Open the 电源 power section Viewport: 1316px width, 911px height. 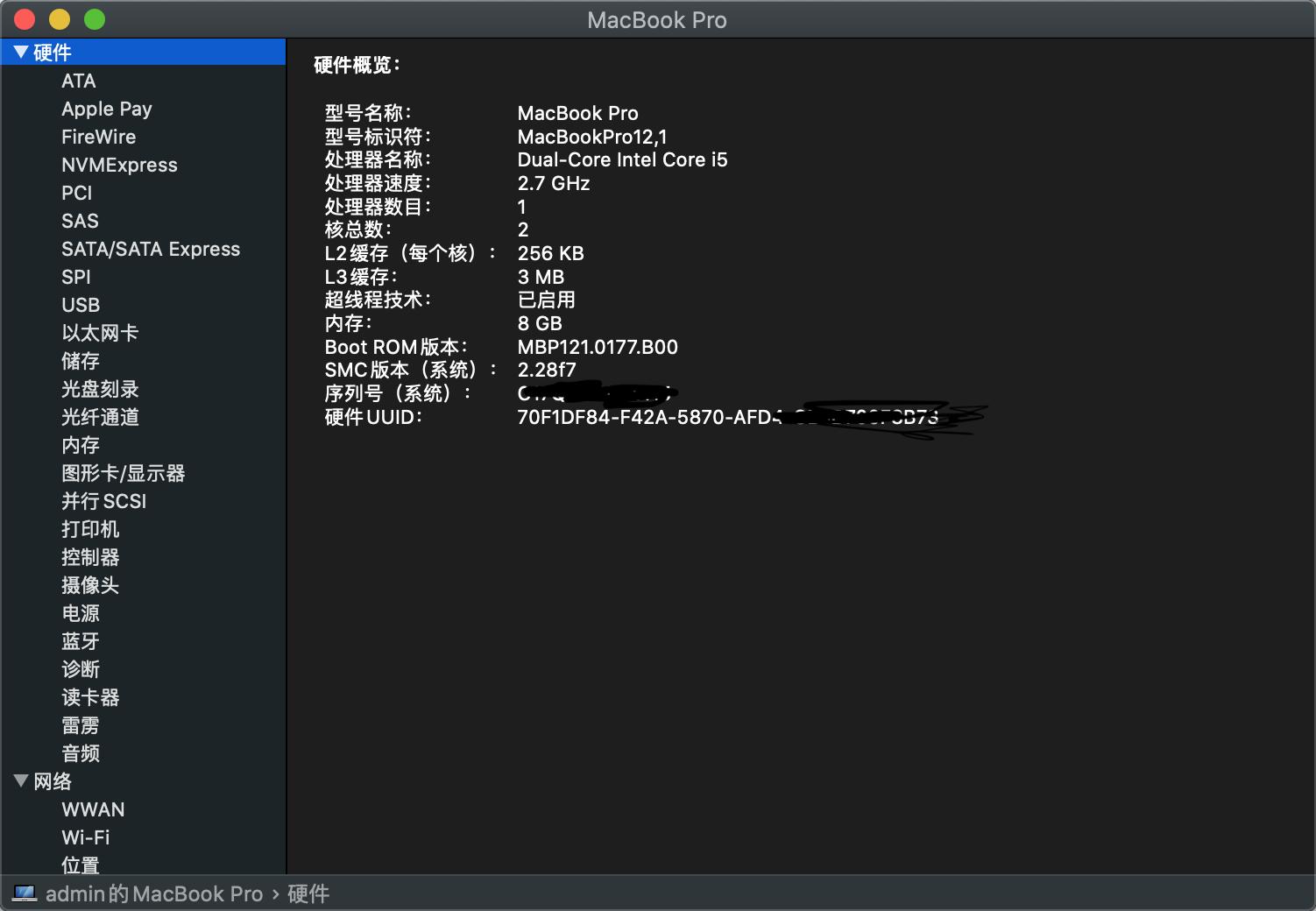coord(81,613)
